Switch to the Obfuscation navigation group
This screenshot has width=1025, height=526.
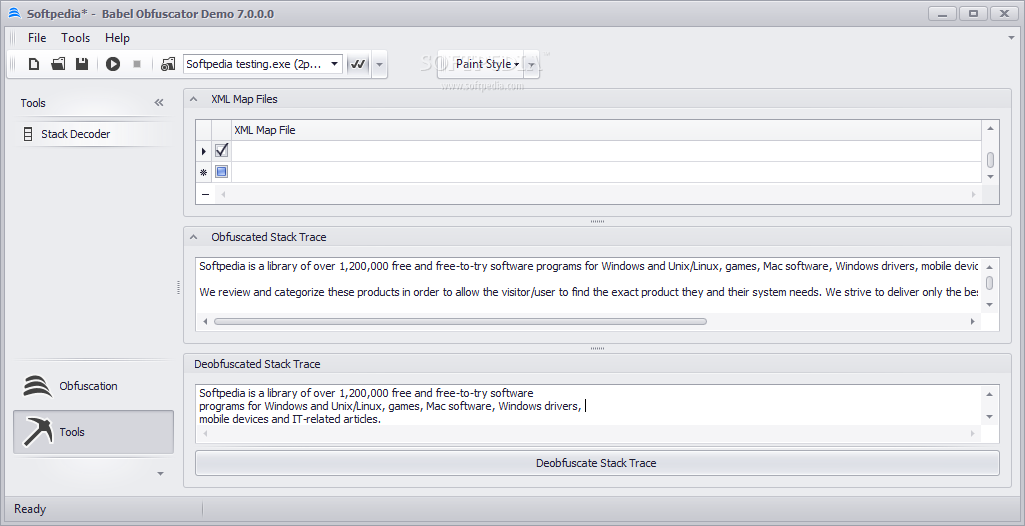[x=93, y=386]
